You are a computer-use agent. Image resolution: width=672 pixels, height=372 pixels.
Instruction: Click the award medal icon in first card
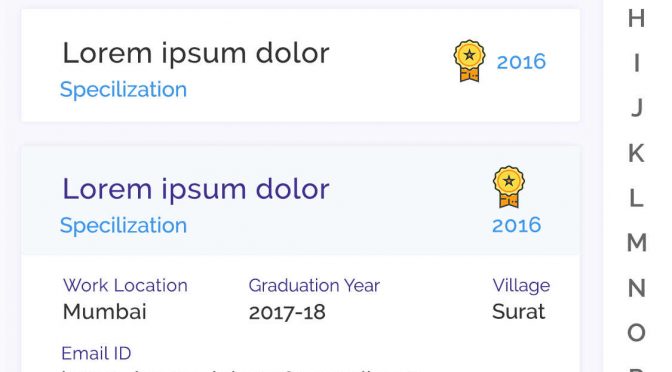(x=469, y=61)
